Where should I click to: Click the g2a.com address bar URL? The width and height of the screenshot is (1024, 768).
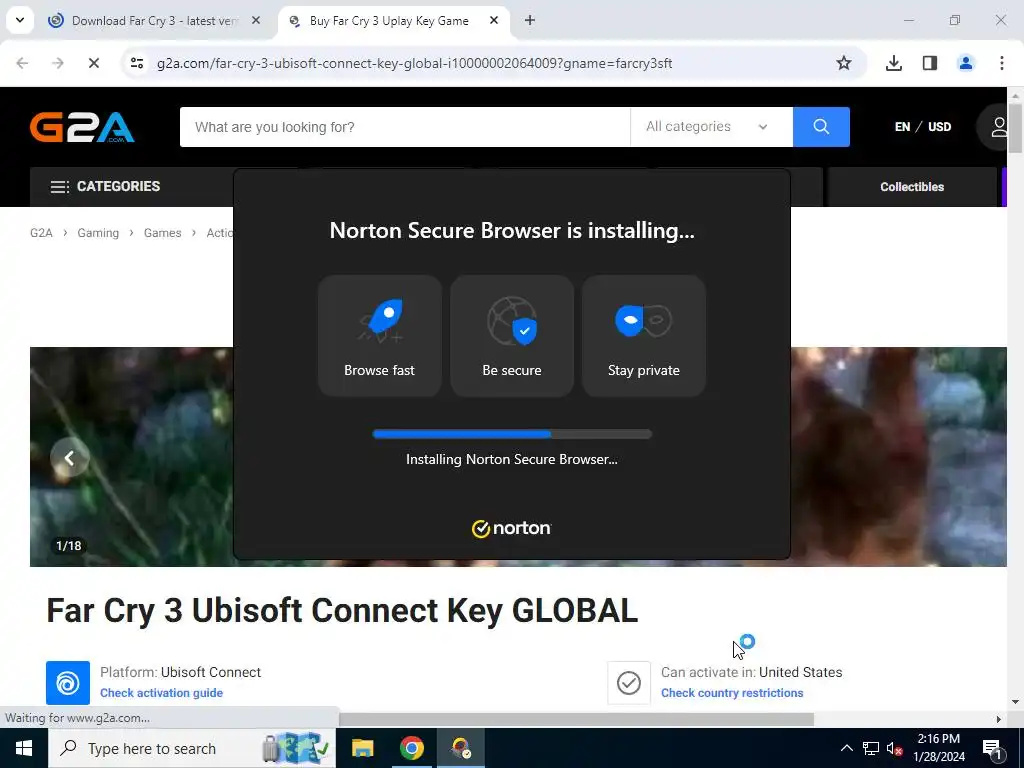415,63
